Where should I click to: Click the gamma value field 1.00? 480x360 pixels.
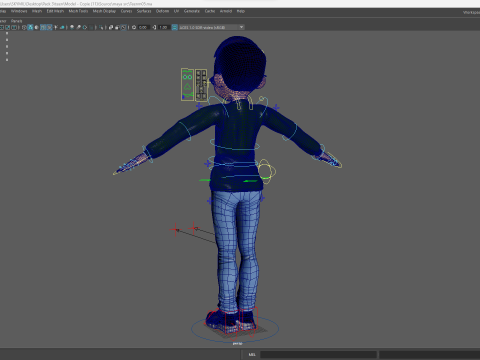[163, 27]
